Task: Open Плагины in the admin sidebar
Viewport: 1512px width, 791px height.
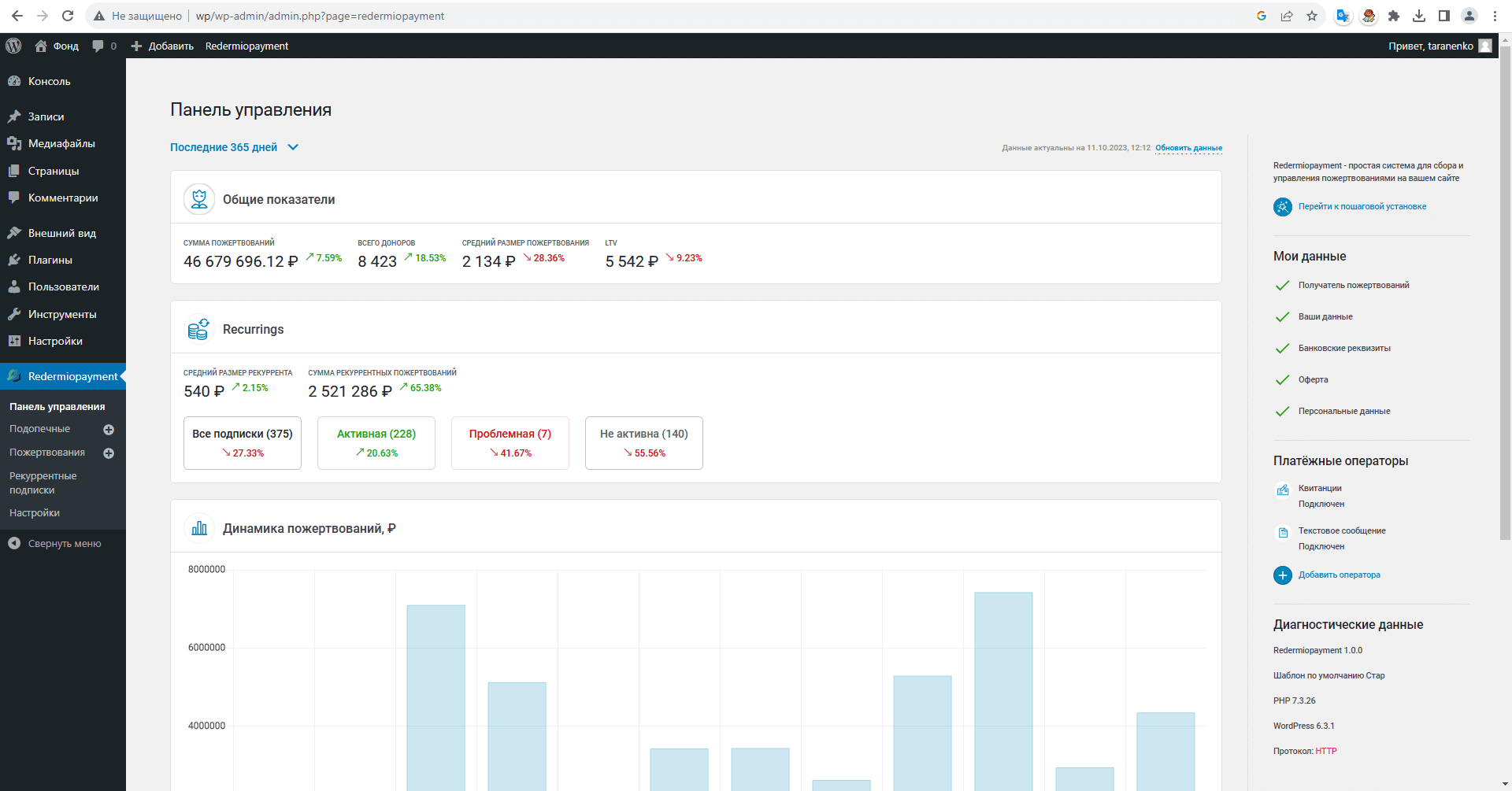Action: coord(50,260)
